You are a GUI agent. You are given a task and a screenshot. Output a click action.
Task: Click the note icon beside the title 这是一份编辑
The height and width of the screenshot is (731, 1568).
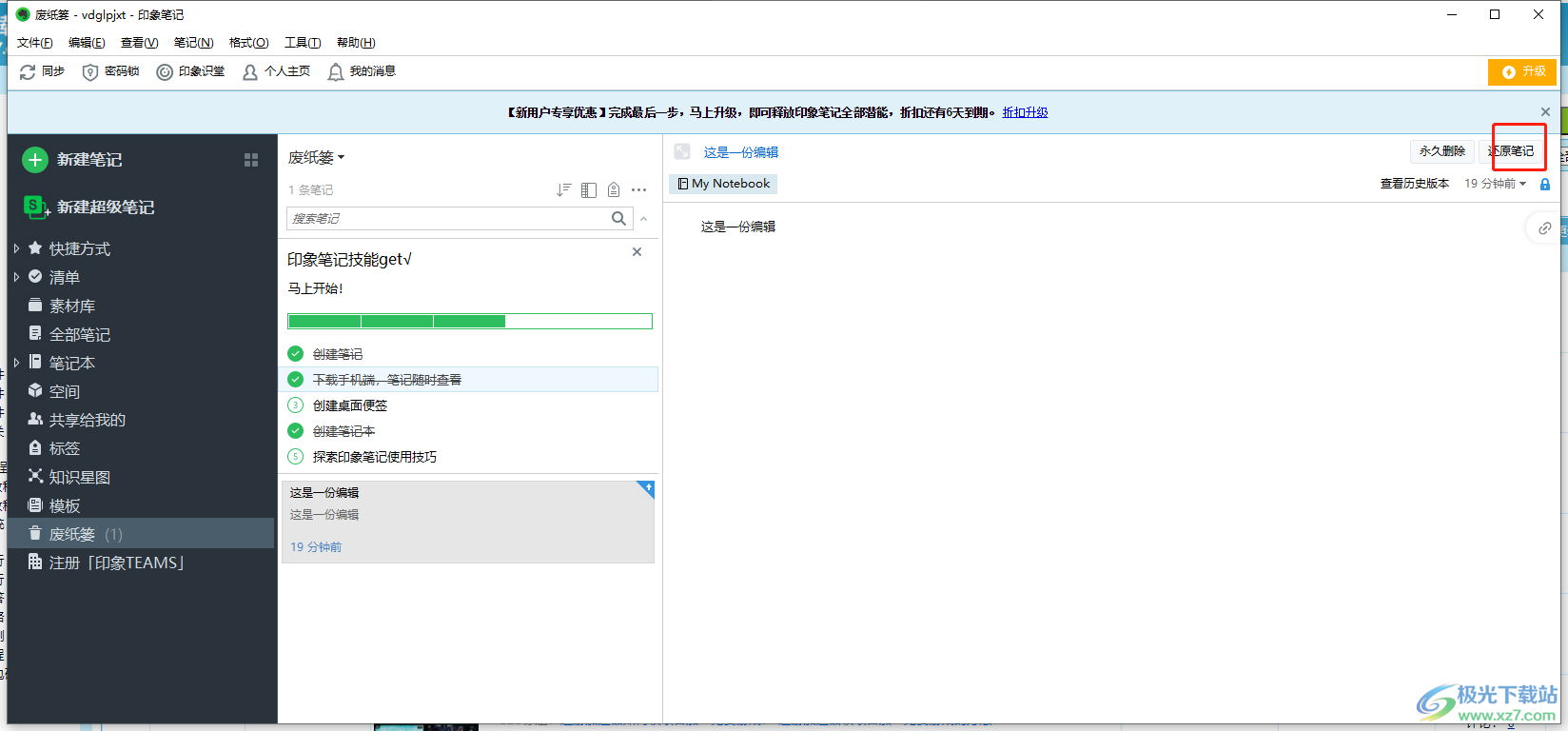click(682, 151)
